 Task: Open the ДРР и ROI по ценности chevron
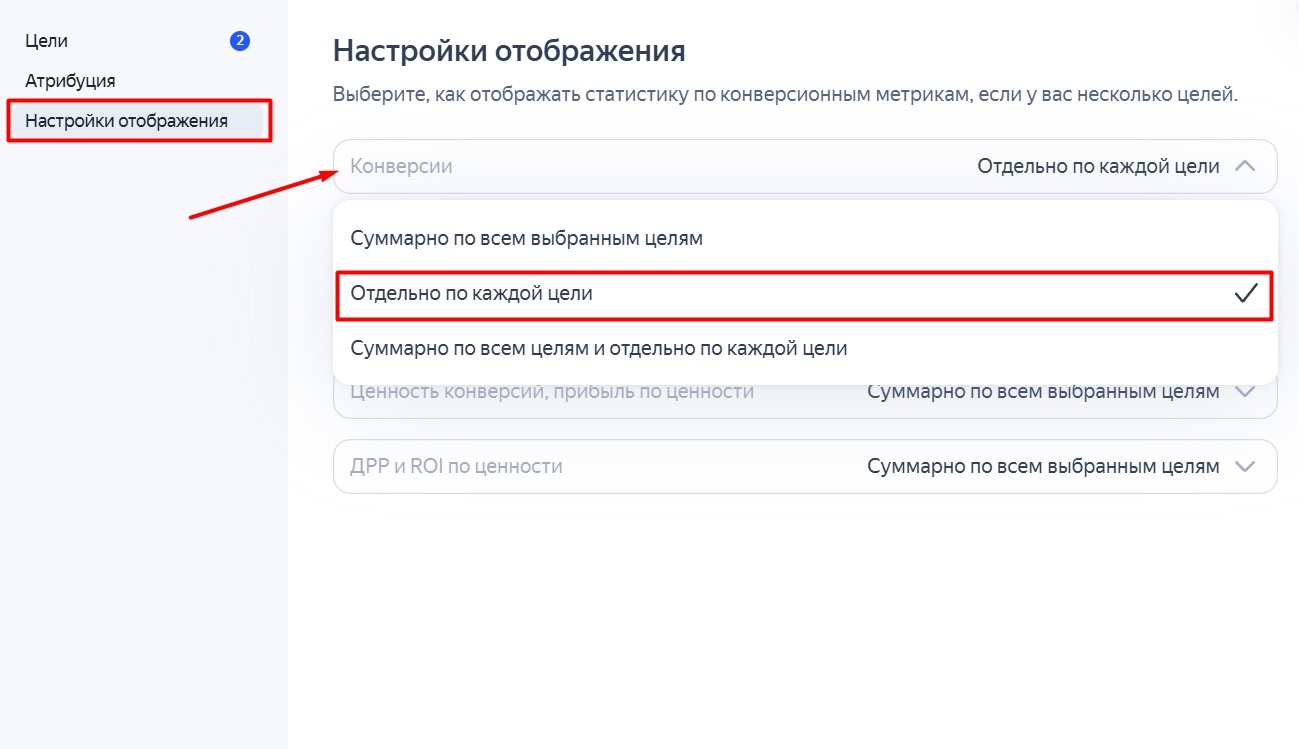pyautogui.click(x=1246, y=466)
